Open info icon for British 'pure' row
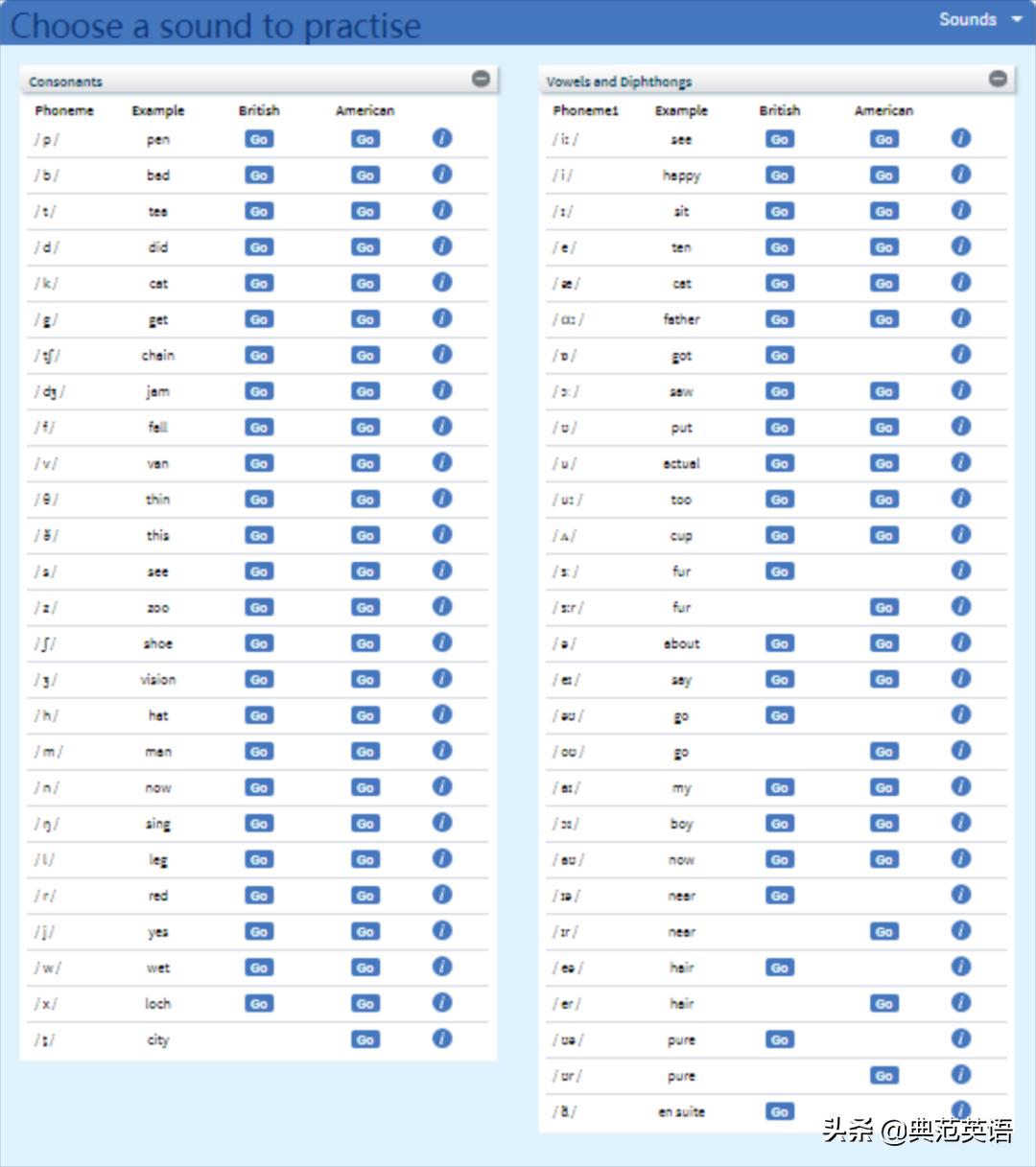 pos(961,1039)
